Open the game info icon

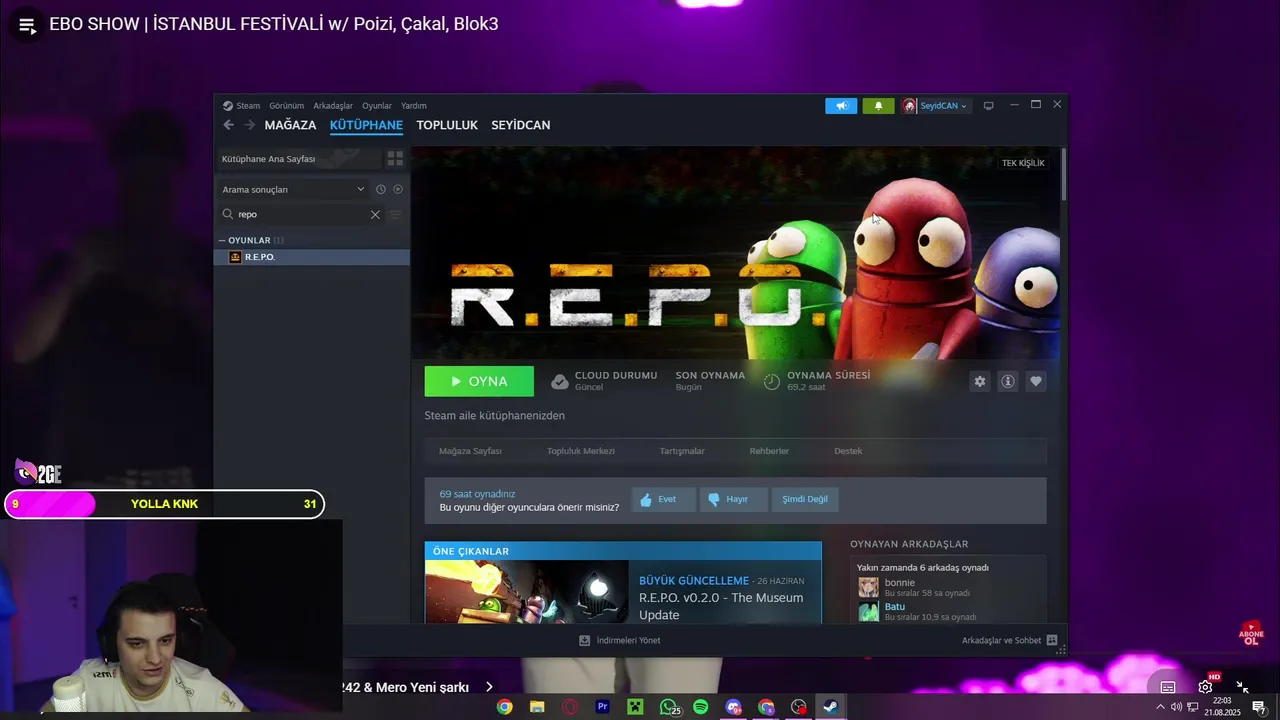point(1008,381)
